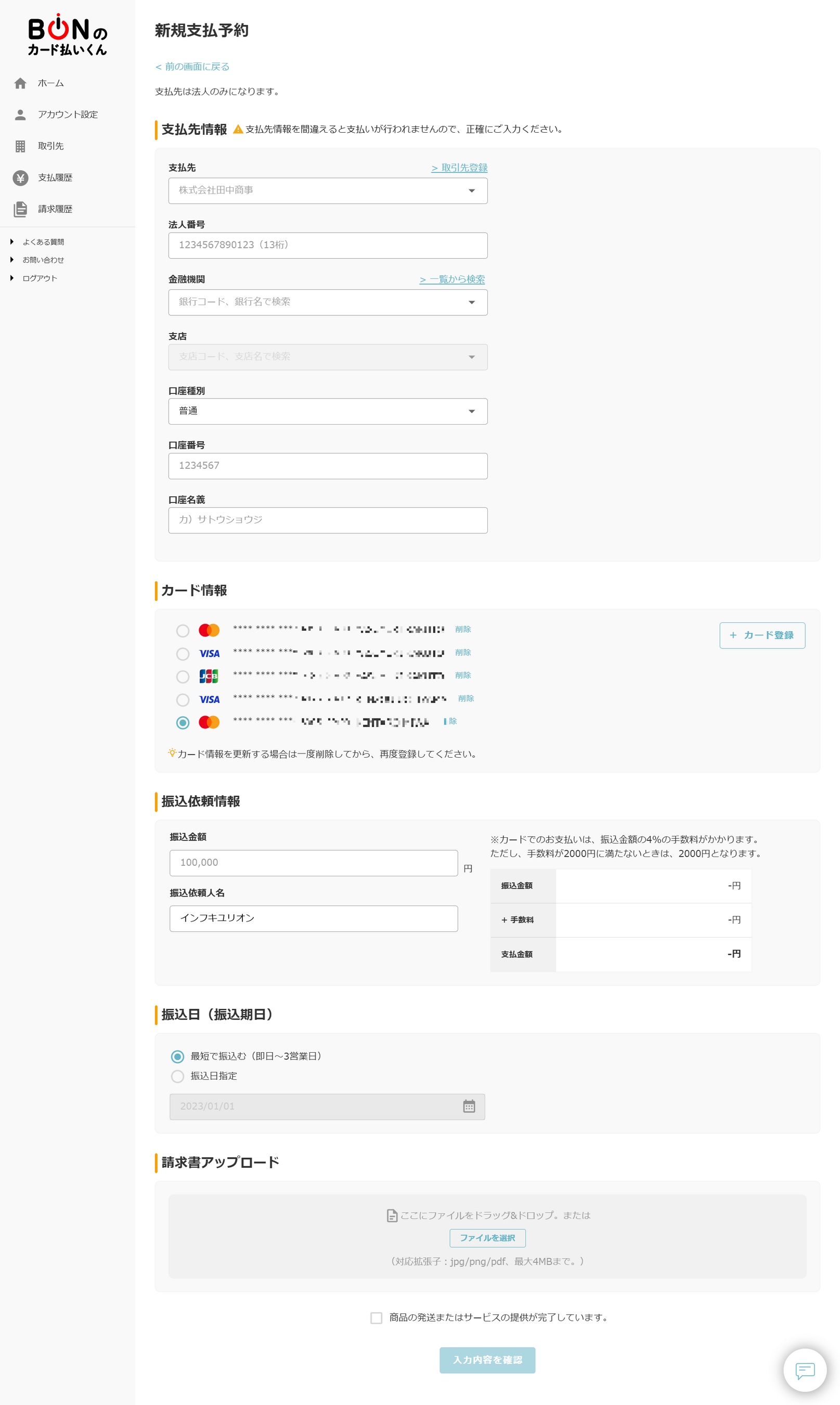
Task: Open the 口座種別 dropdown showing 普通
Action: (x=328, y=412)
